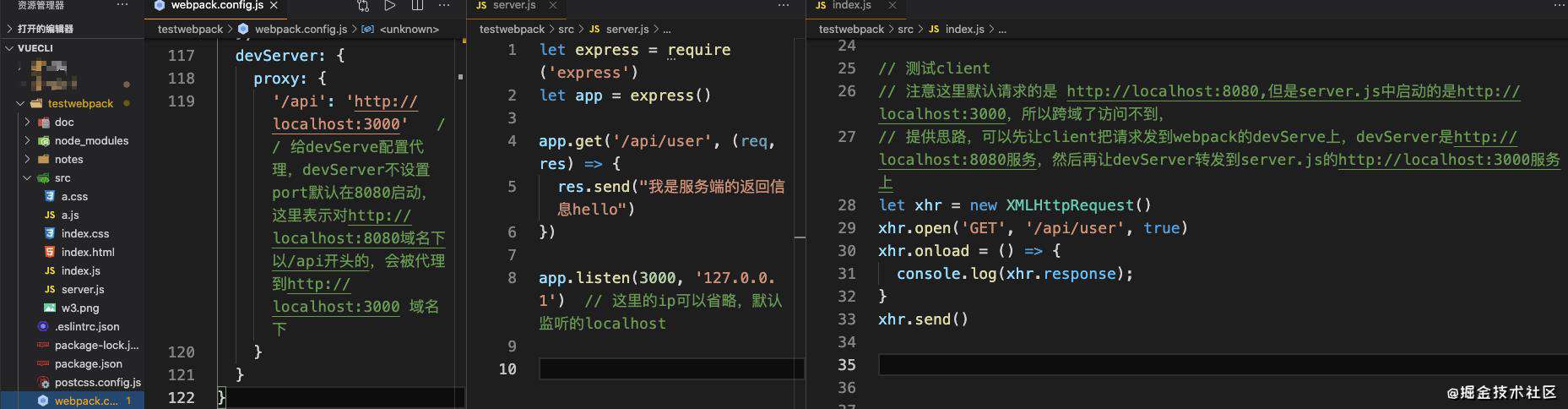Run the webpack.config.js file with play icon

(x=390, y=6)
